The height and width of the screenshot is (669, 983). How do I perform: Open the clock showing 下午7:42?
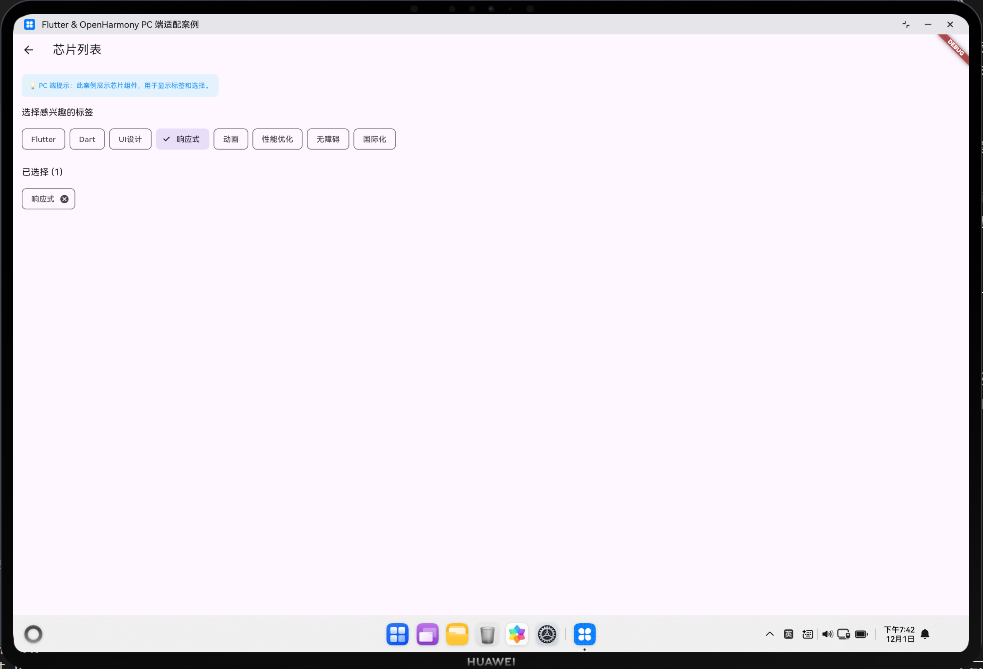[899, 634]
